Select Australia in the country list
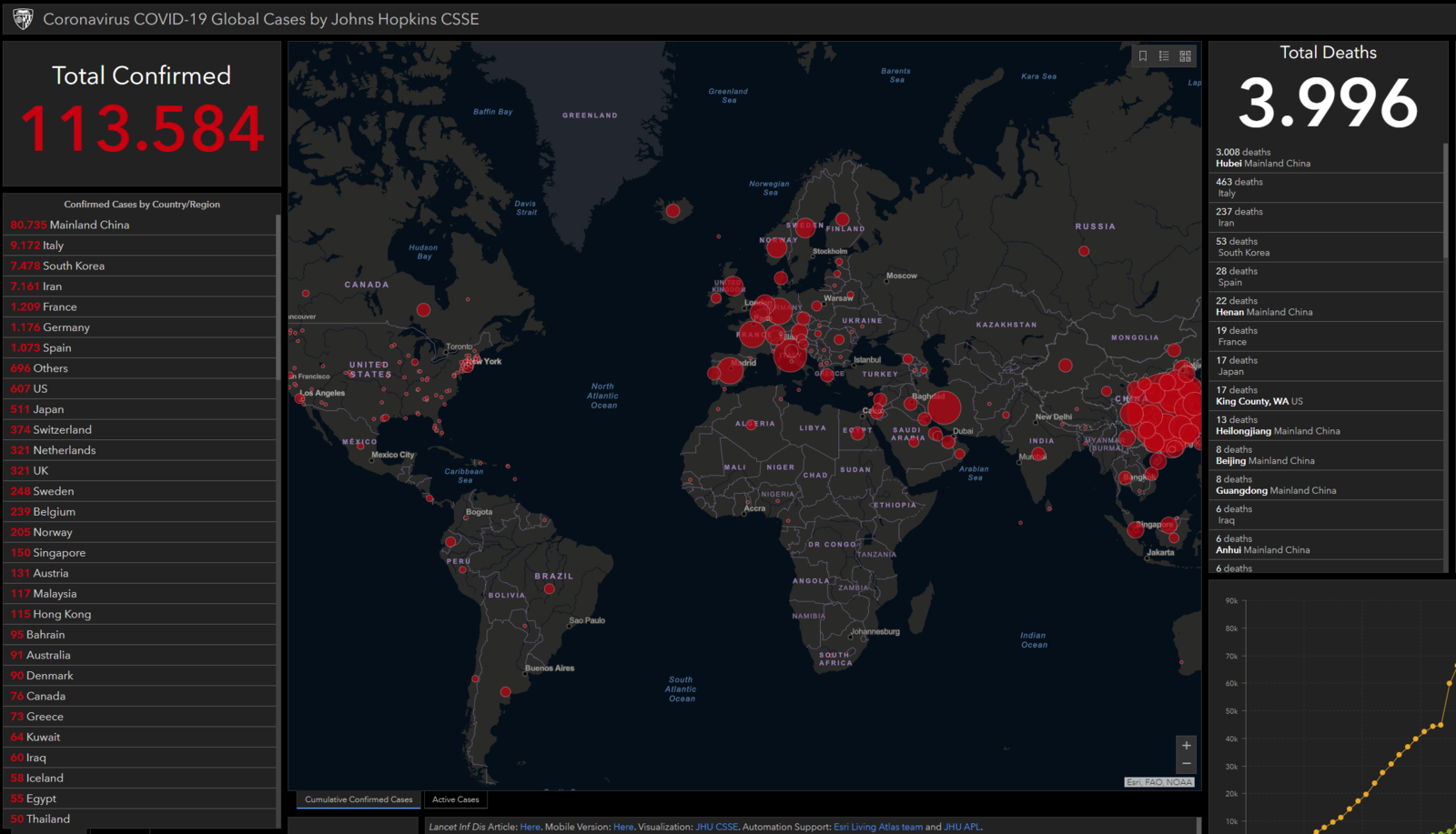 139,655
